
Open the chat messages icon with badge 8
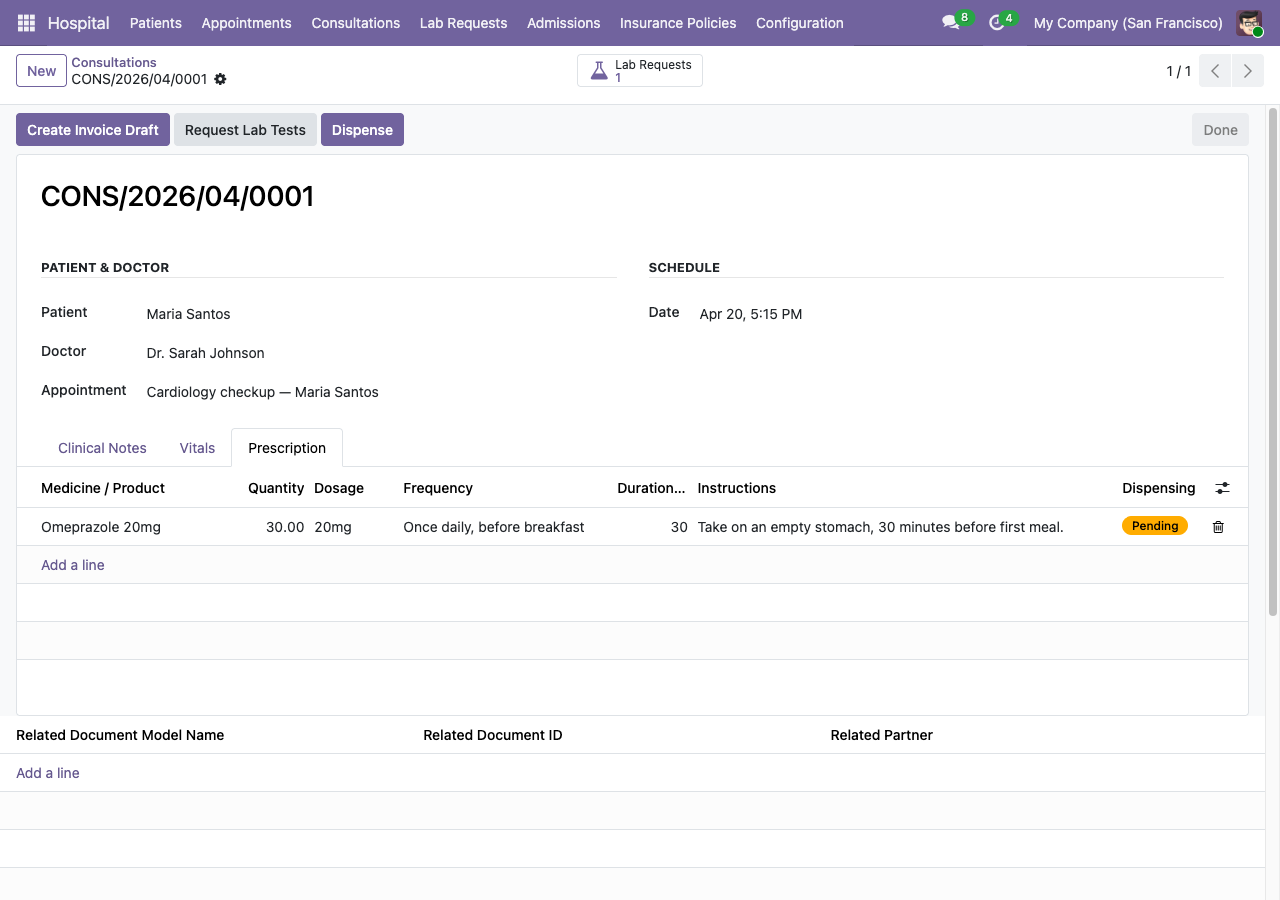[951, 23]
